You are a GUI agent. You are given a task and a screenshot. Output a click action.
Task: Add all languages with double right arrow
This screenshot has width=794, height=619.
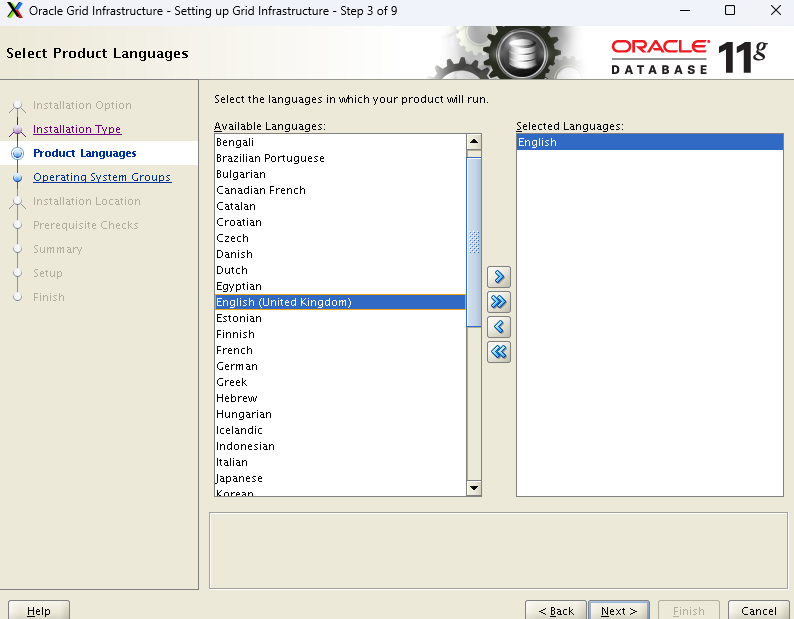click(498, 302)
